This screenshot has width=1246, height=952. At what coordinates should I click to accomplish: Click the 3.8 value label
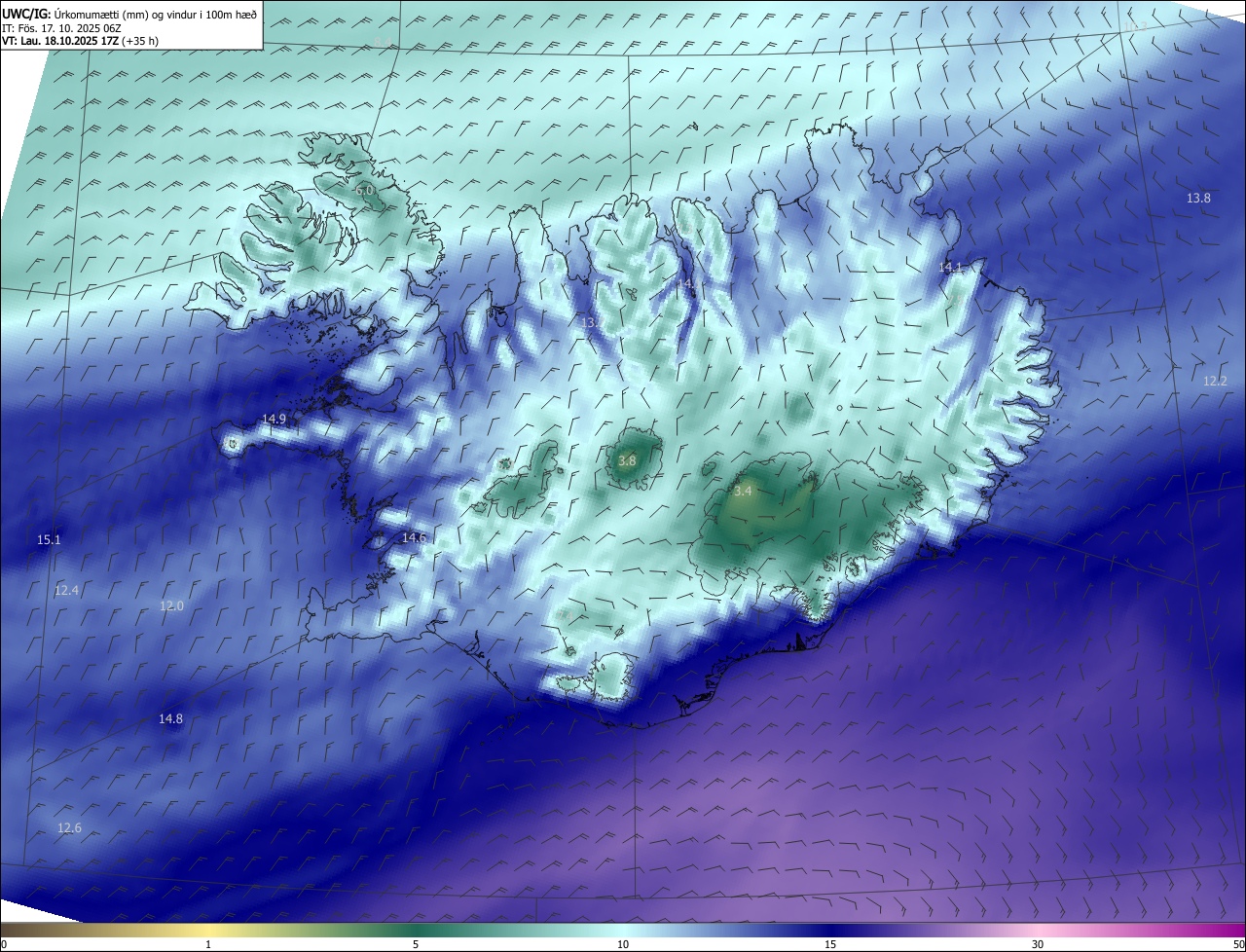627,460
